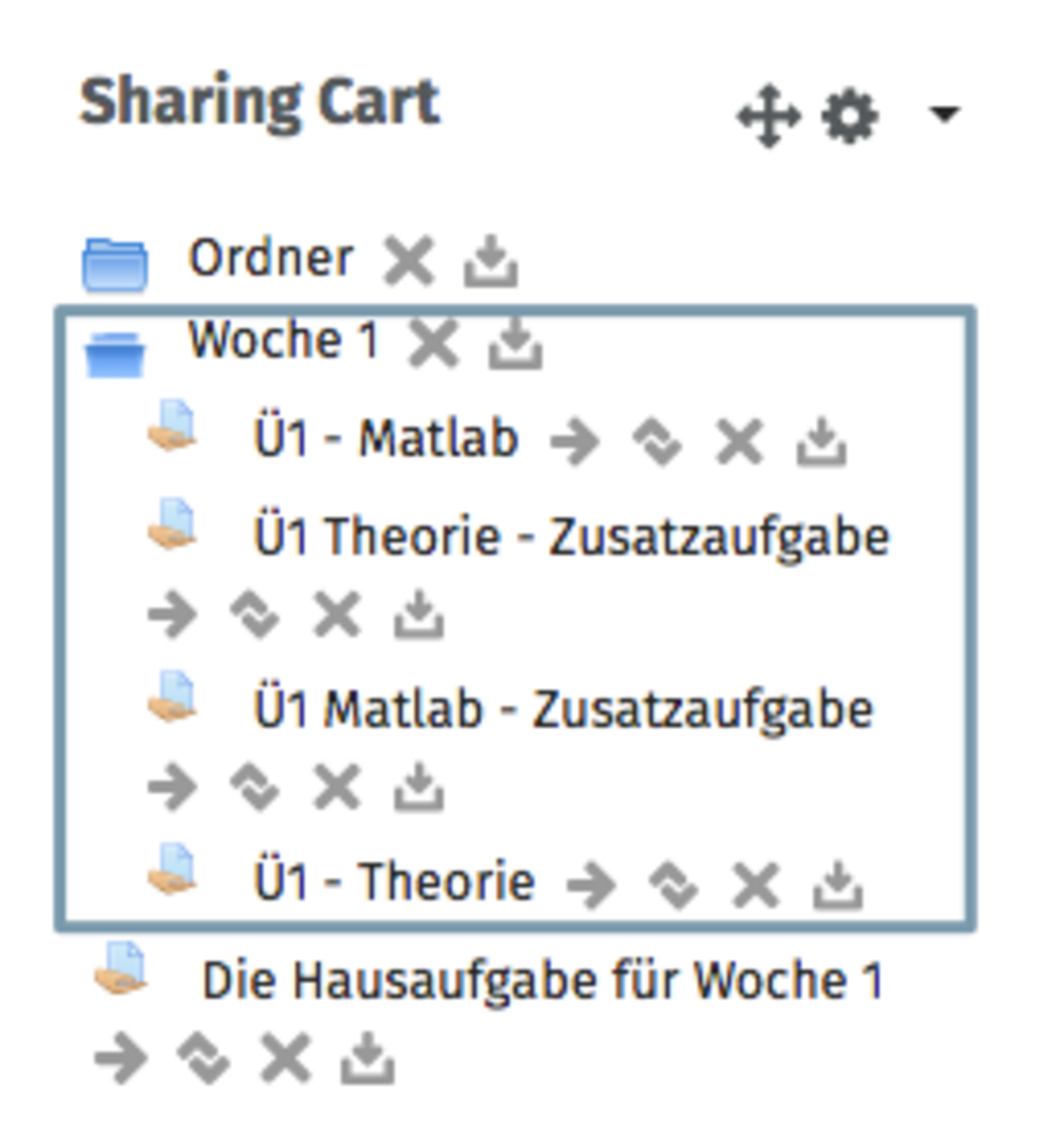Image resolution: width=1064 pixels, height=1134 pixels.
Task: Delete Ü1 - Matlab item
Action: click(x=739, y=442)
